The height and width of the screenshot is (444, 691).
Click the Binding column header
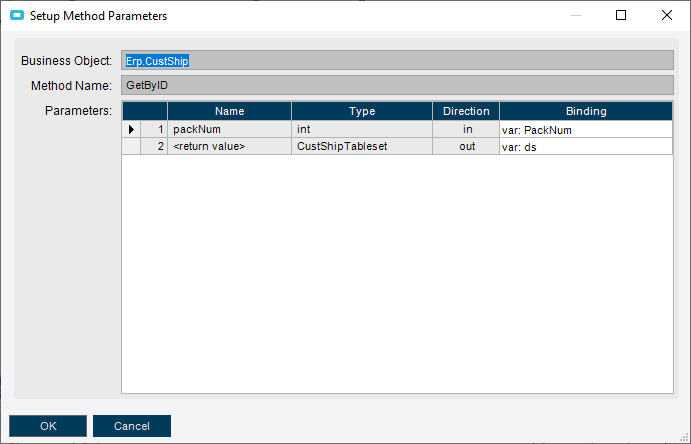(x=585, y=111)
